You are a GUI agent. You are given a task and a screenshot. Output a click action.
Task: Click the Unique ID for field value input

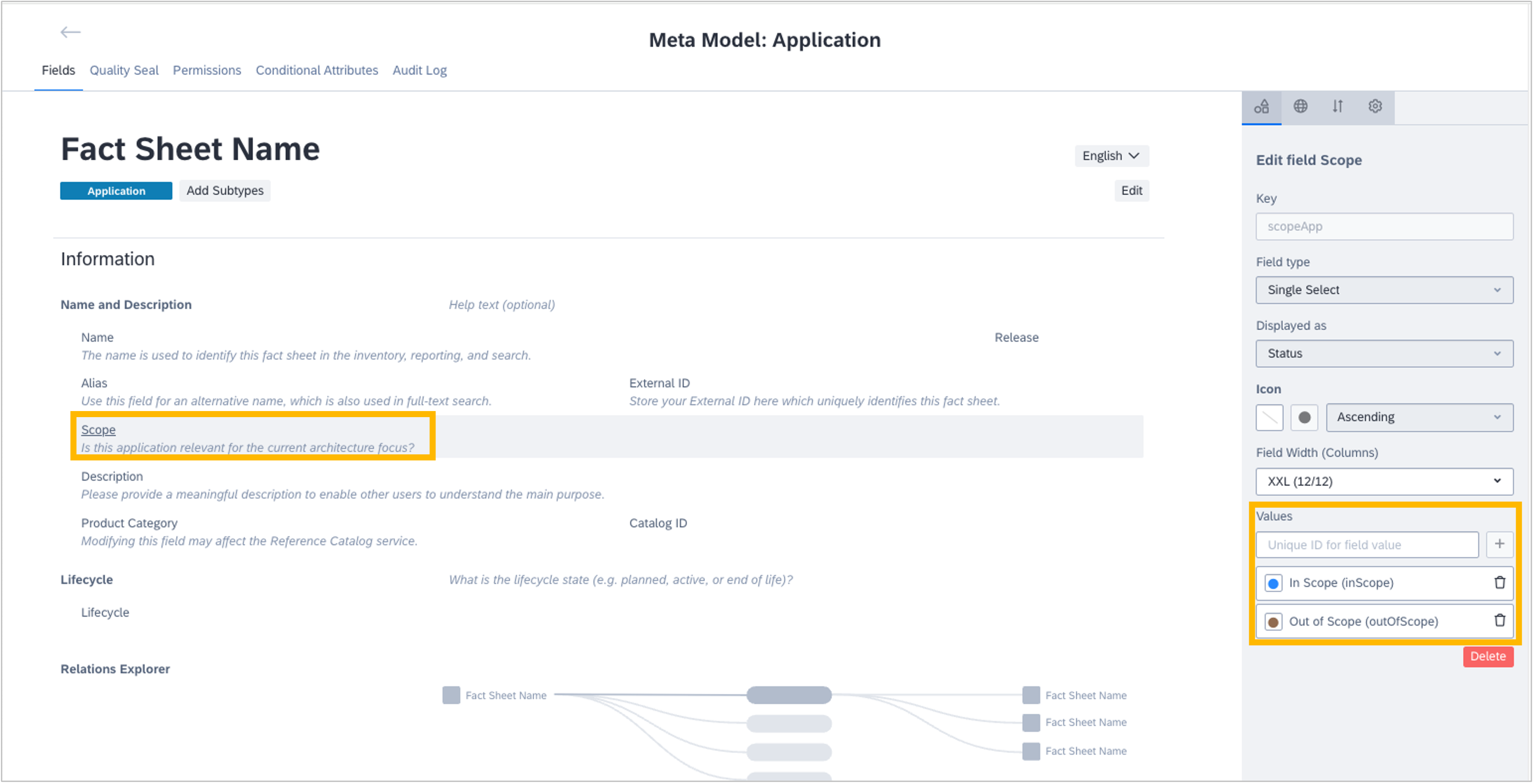1366,544
